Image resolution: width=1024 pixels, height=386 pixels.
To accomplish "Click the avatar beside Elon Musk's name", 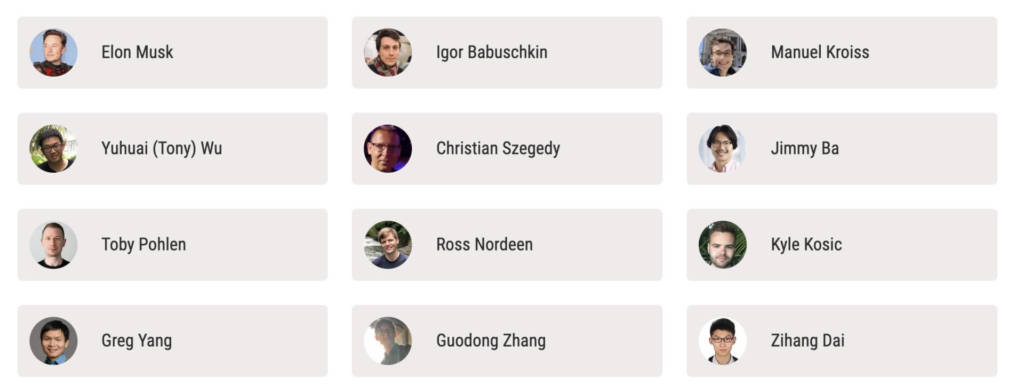I will point(54,52).
